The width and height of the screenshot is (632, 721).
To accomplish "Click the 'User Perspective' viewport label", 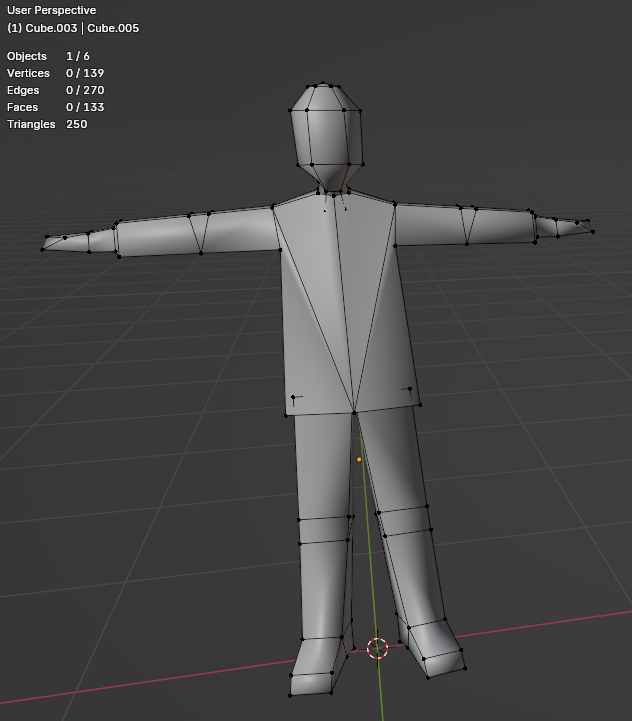I will click(52, 10).
